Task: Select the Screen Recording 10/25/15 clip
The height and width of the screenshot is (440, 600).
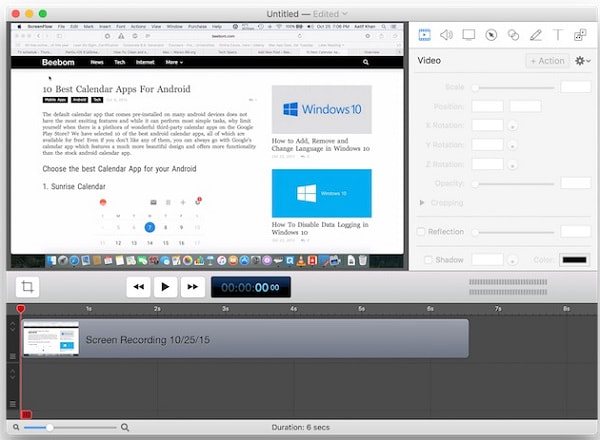Action: pyautogui.click(x=245, y=339)
